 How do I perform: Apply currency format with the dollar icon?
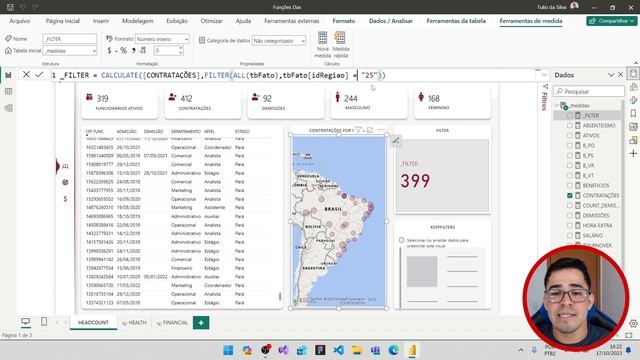coord(109,51)
